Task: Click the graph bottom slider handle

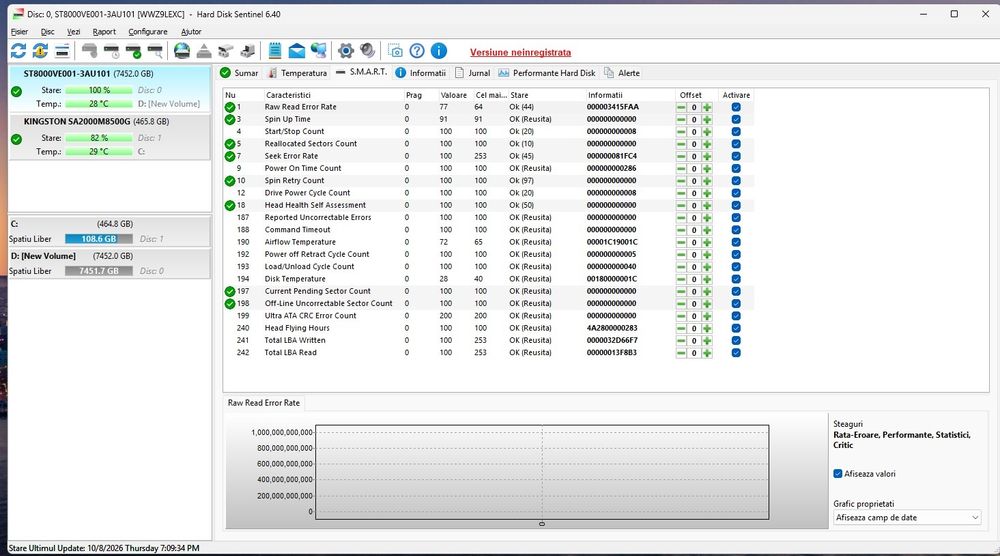Action: pyautogui.click(x=542, y=524)
